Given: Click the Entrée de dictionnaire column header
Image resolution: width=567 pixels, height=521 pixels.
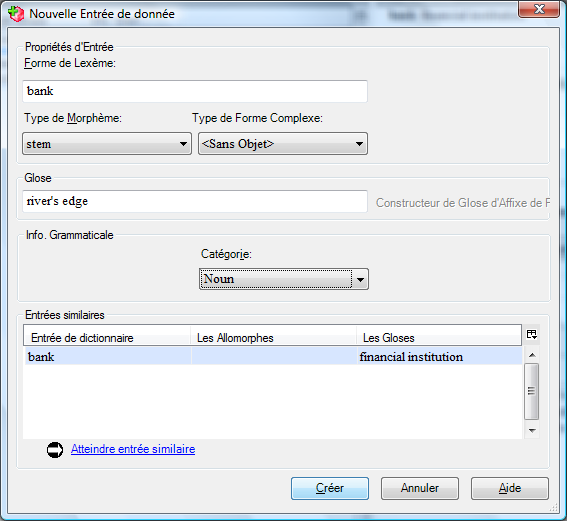Looking at the screenshot, I should pyautogui.click(x=107, y=338).
